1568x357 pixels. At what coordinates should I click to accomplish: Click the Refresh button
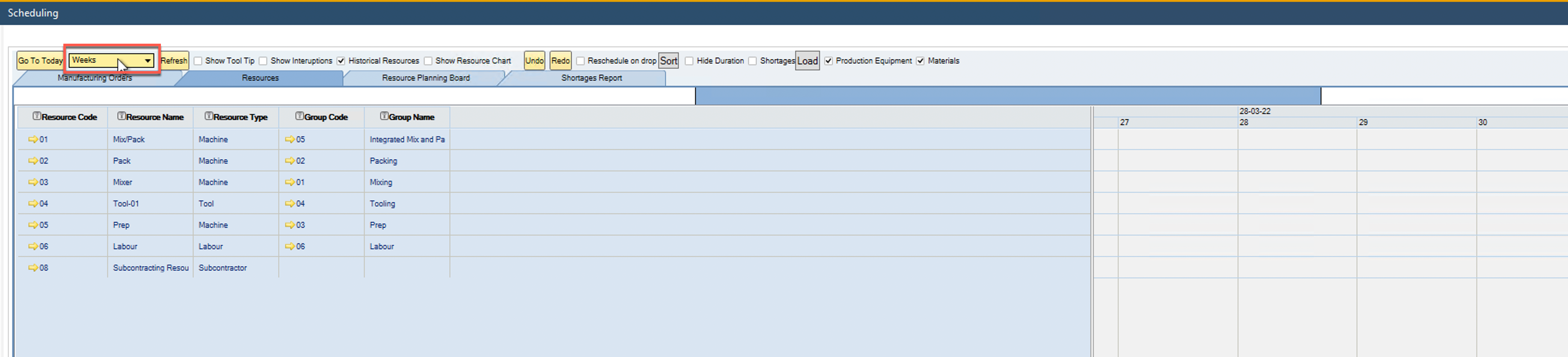[x=174, y=61]
